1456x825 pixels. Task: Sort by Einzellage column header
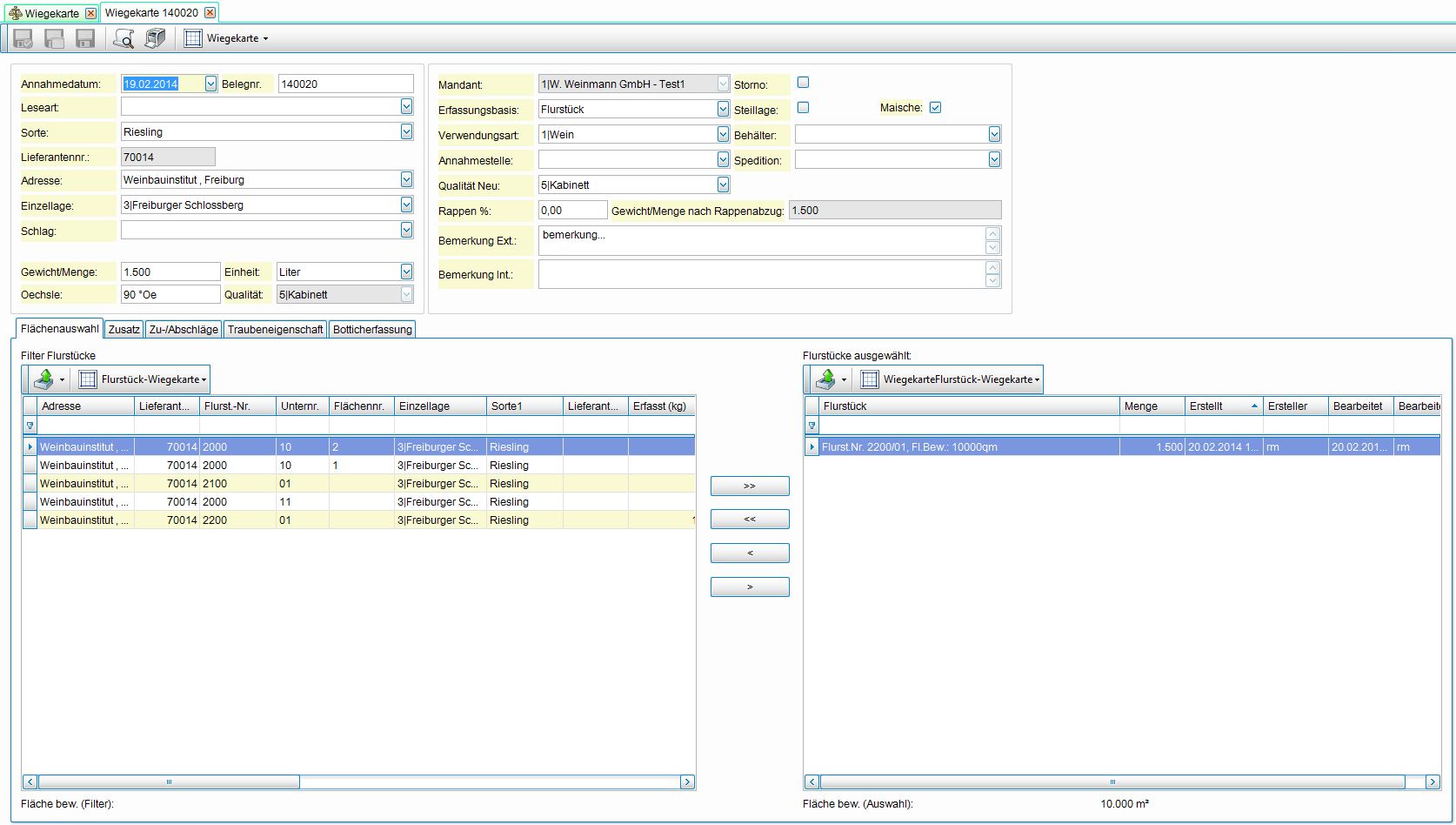pos(440,406)
